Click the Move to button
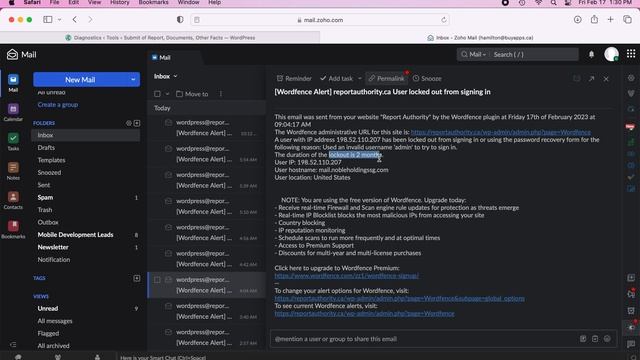The width and height of the screenshot is (640, 360). click(192, 94)
